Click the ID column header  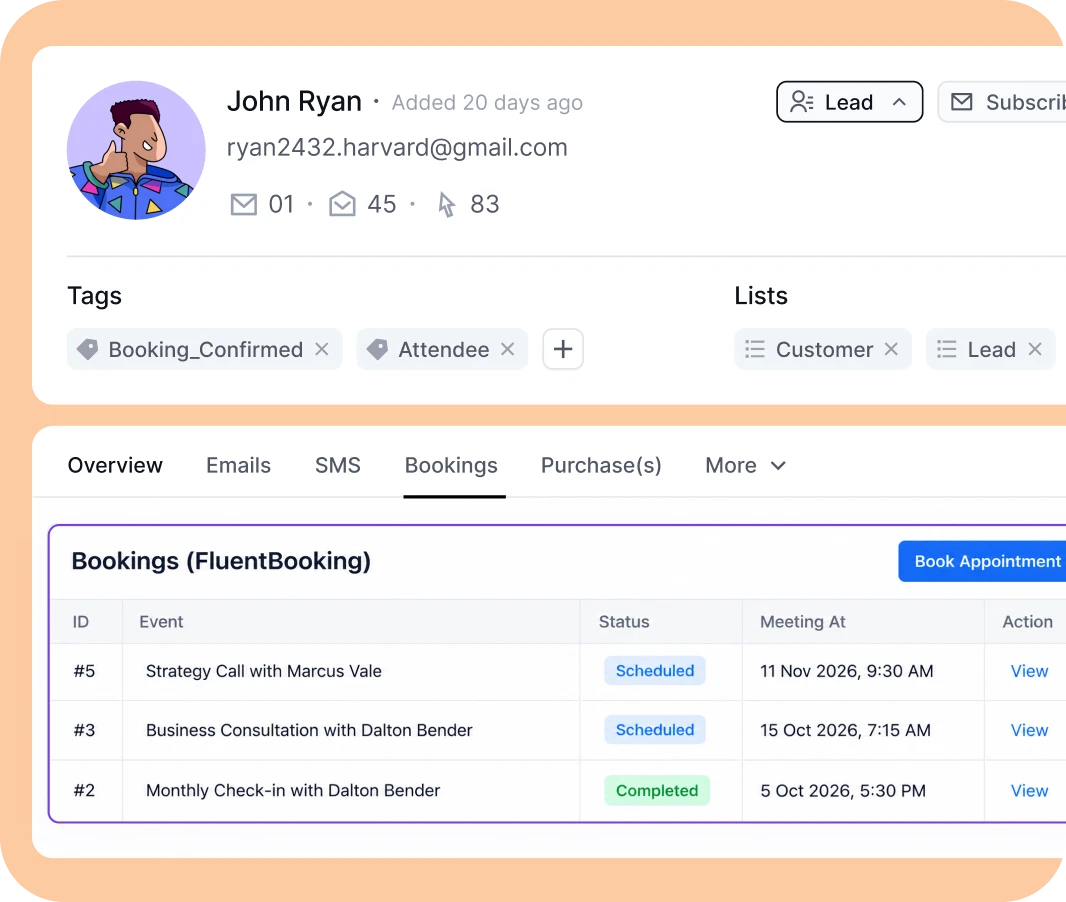(x=81, y=621)
